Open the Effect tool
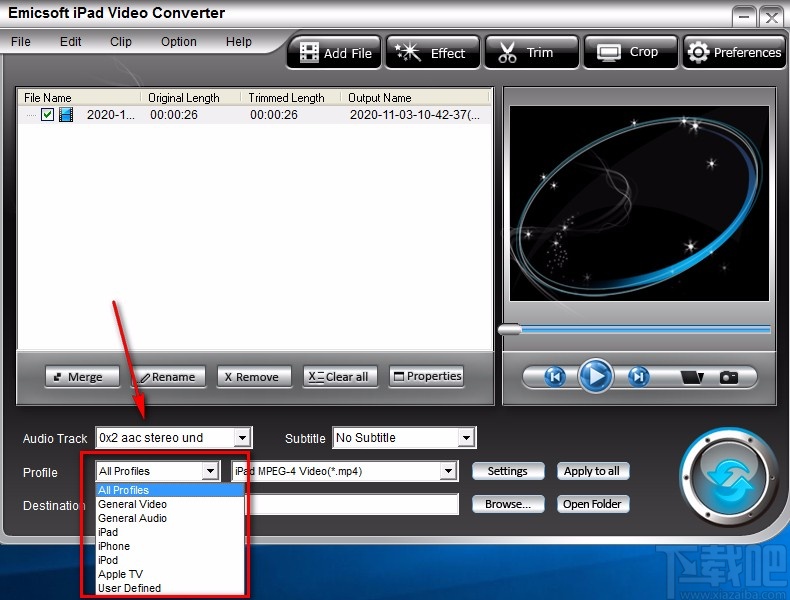790x600 pixels. [x=433, y=52]
